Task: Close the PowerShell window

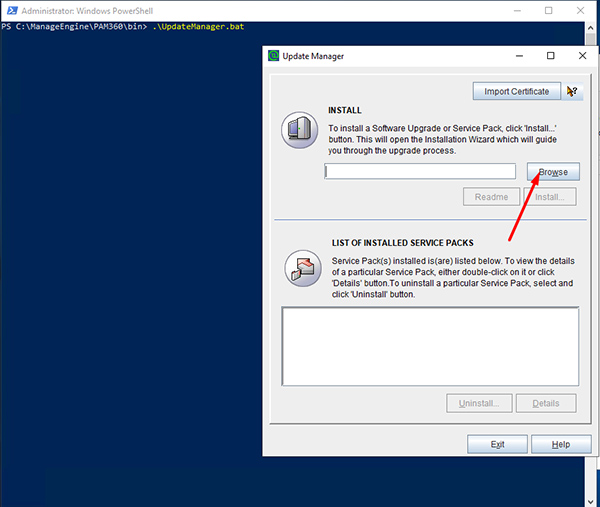Action: click(x=580, y=11)
